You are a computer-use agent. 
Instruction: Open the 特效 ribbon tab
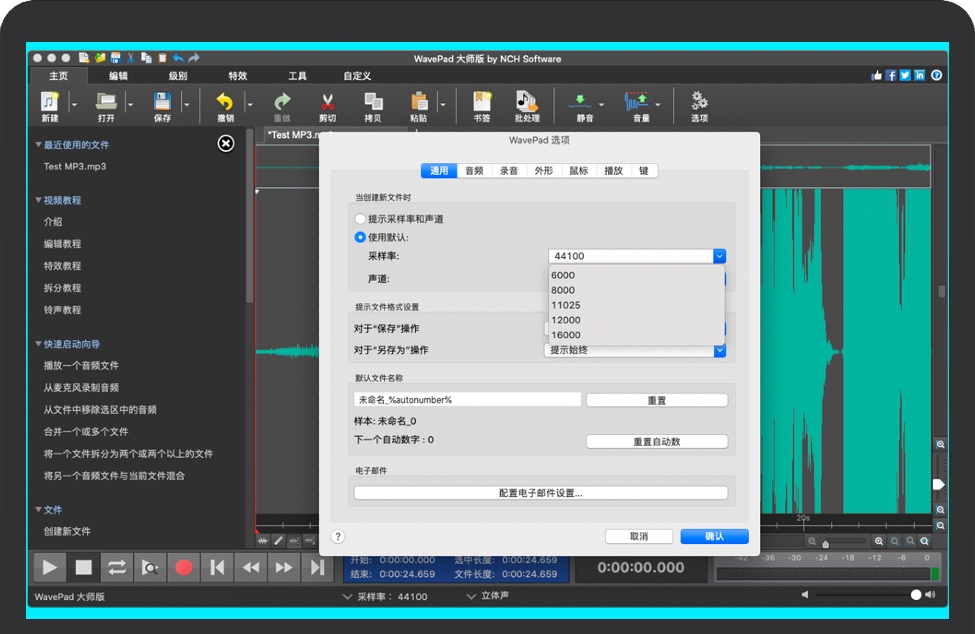[238, 76]
